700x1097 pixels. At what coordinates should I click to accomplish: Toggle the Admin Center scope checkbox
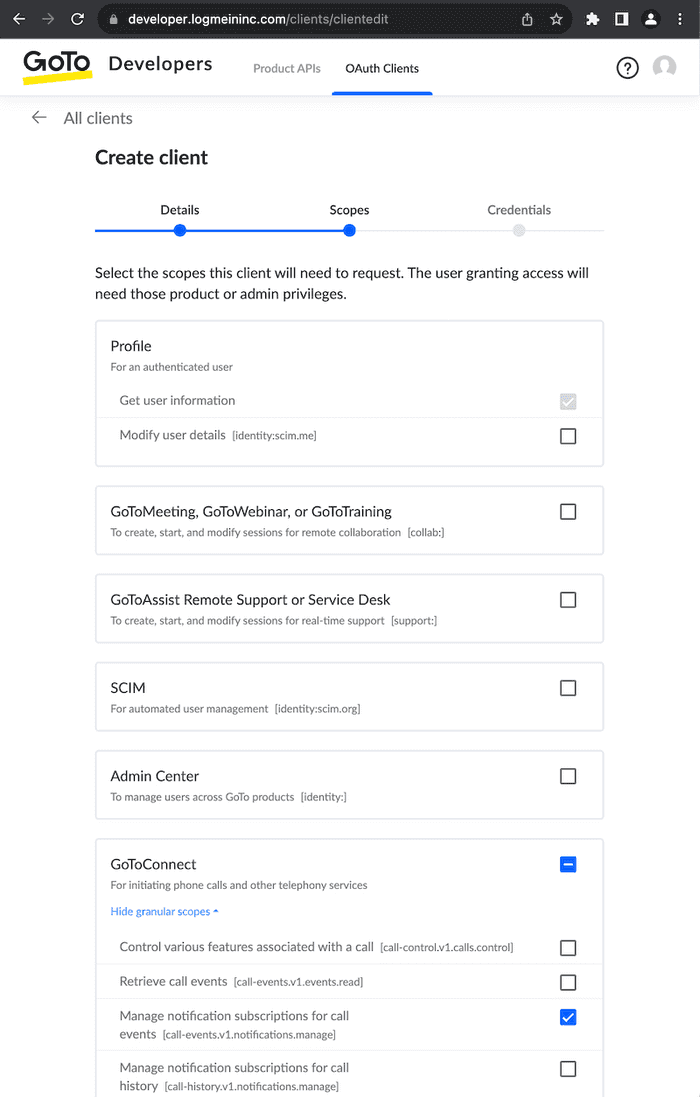click(568, 776)
